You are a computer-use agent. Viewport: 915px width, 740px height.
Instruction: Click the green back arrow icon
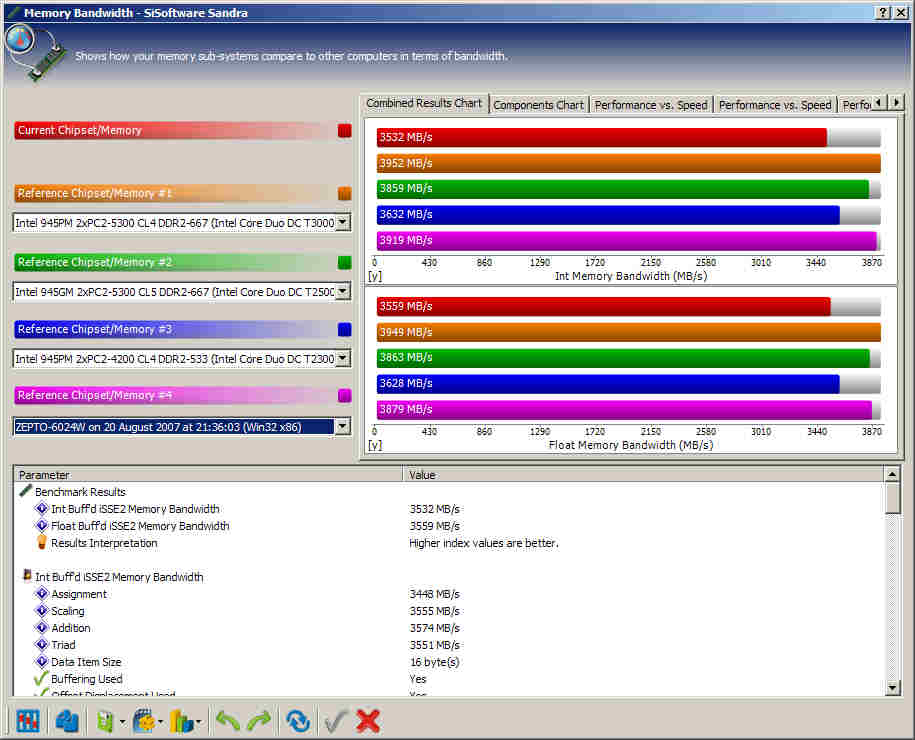(x=228, y=720)
